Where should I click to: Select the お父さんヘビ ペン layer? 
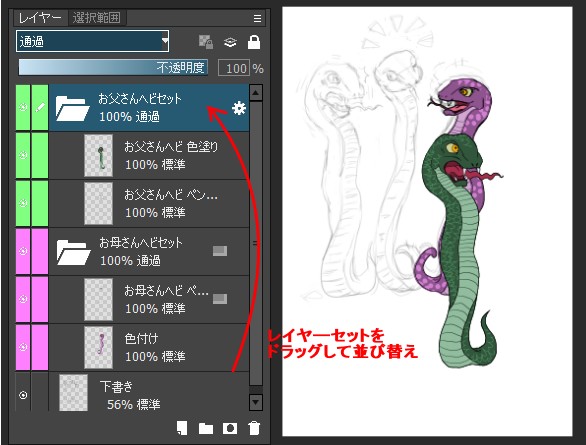[x=149, y=204]
